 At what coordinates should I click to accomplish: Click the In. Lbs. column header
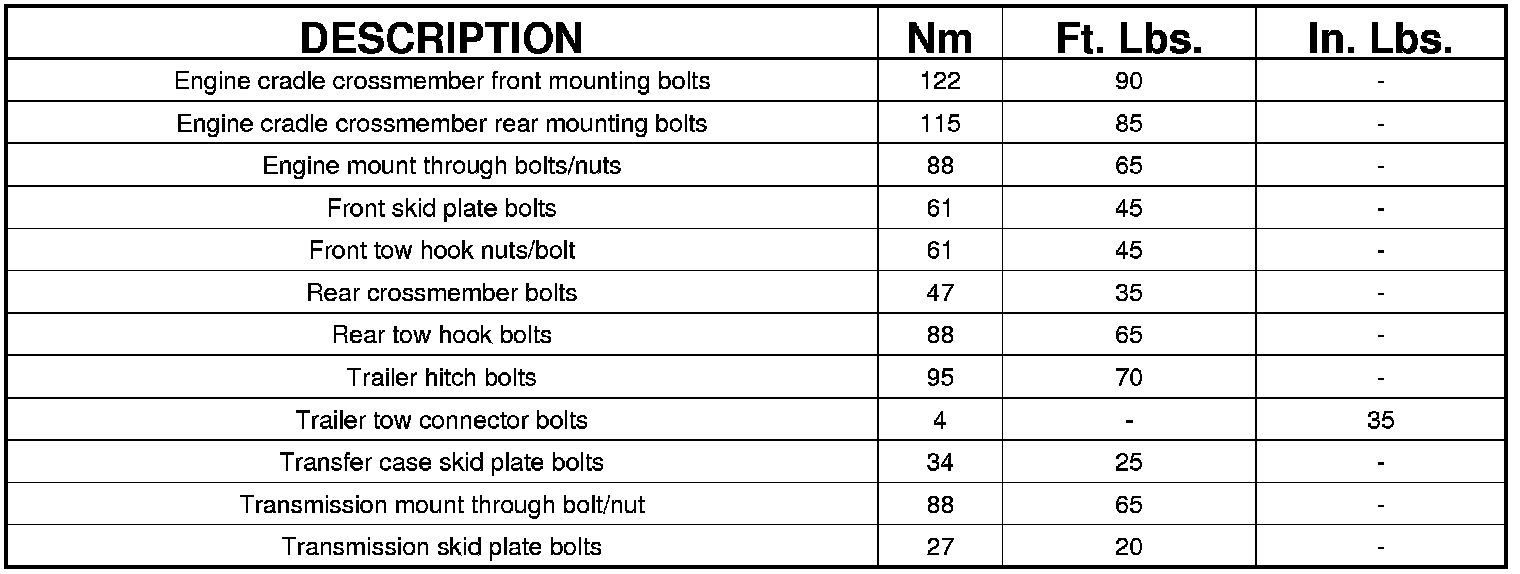(x=1379, y=38)
